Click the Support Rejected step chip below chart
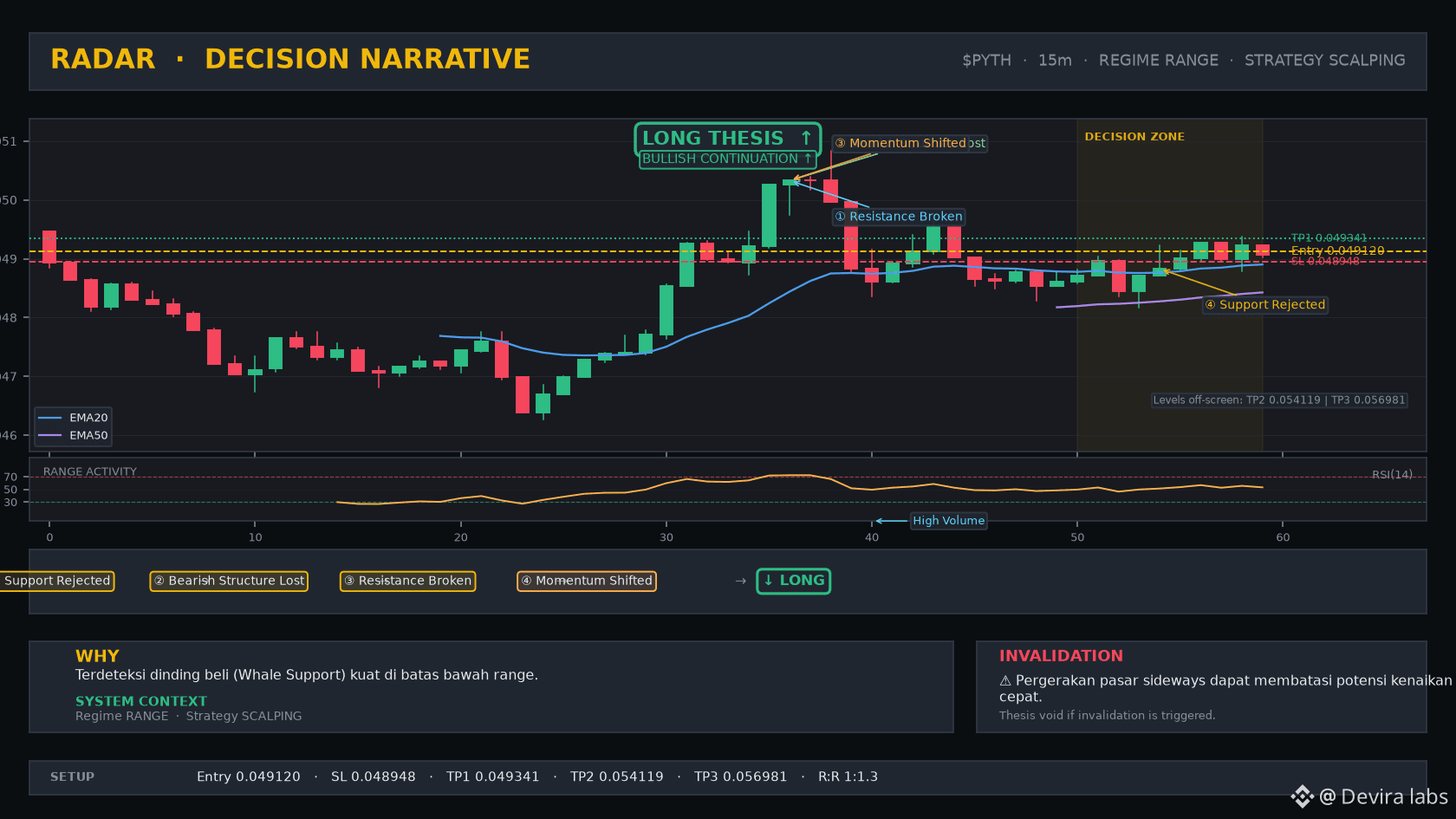Screen dimensions: 1456x819 tap(57, 581)
